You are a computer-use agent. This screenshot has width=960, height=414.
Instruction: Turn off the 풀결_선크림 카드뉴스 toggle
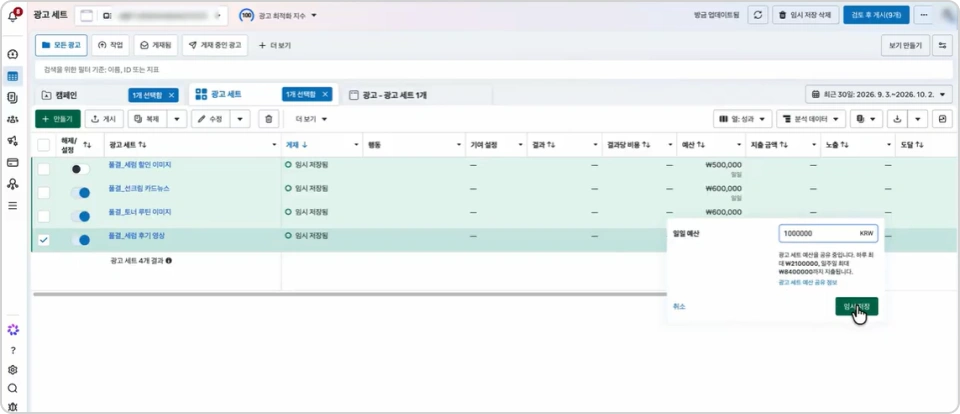[80, 192]
